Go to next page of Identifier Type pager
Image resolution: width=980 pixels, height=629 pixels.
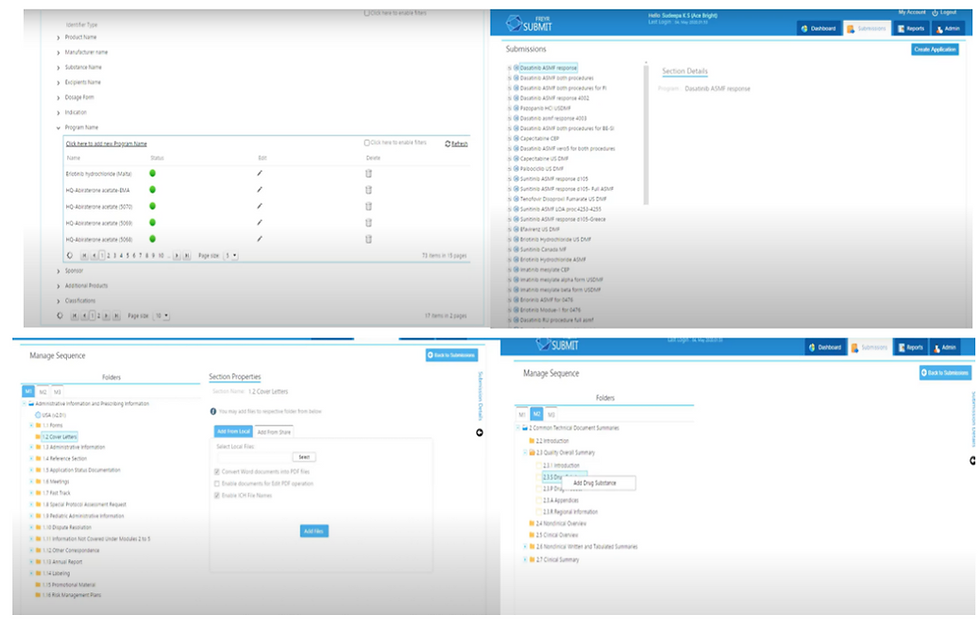tap(106, 316)
